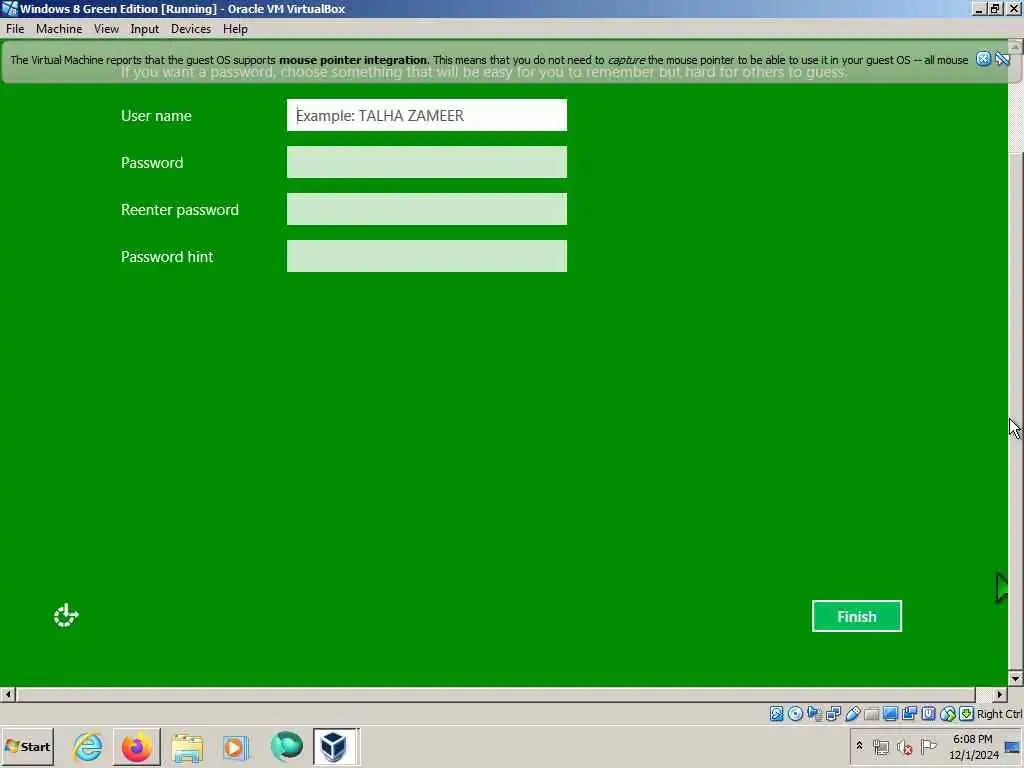Click the Finish button

857,616
